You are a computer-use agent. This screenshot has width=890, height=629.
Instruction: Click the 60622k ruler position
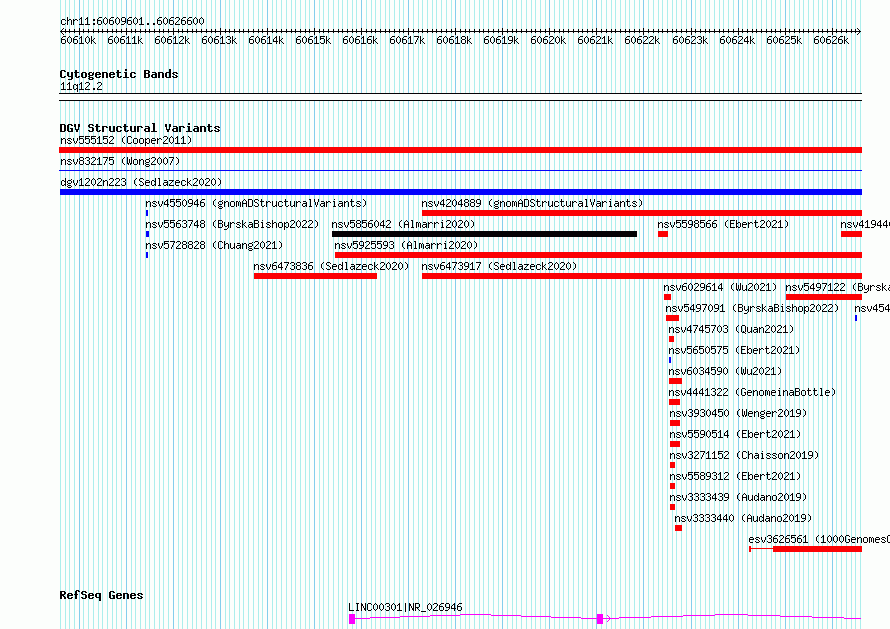click(x=643, y=40)
